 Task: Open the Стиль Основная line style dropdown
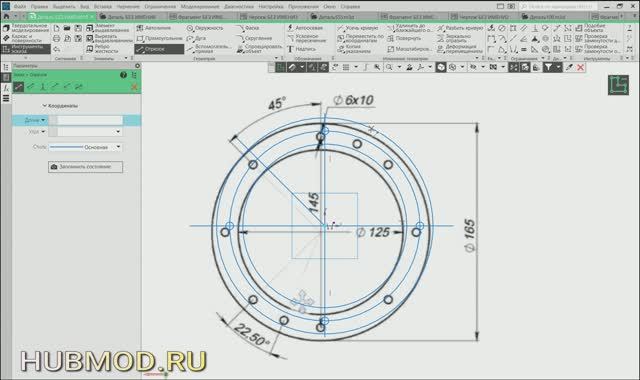[85, 147]
